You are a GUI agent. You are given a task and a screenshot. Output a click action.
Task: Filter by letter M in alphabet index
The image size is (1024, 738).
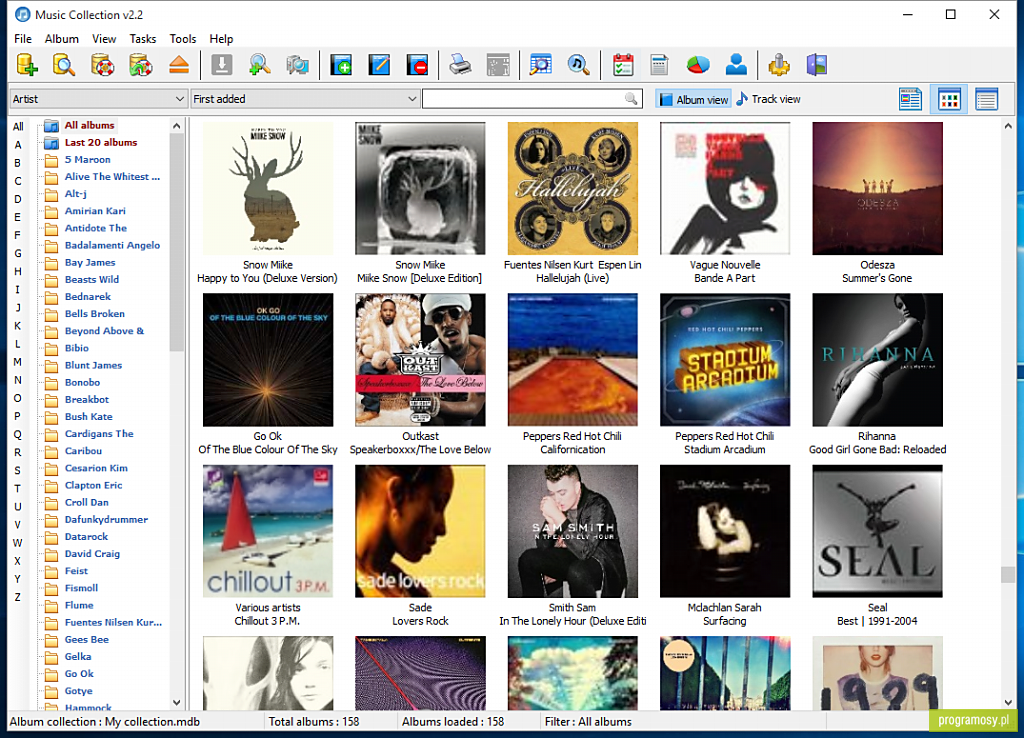pos(18,362)
